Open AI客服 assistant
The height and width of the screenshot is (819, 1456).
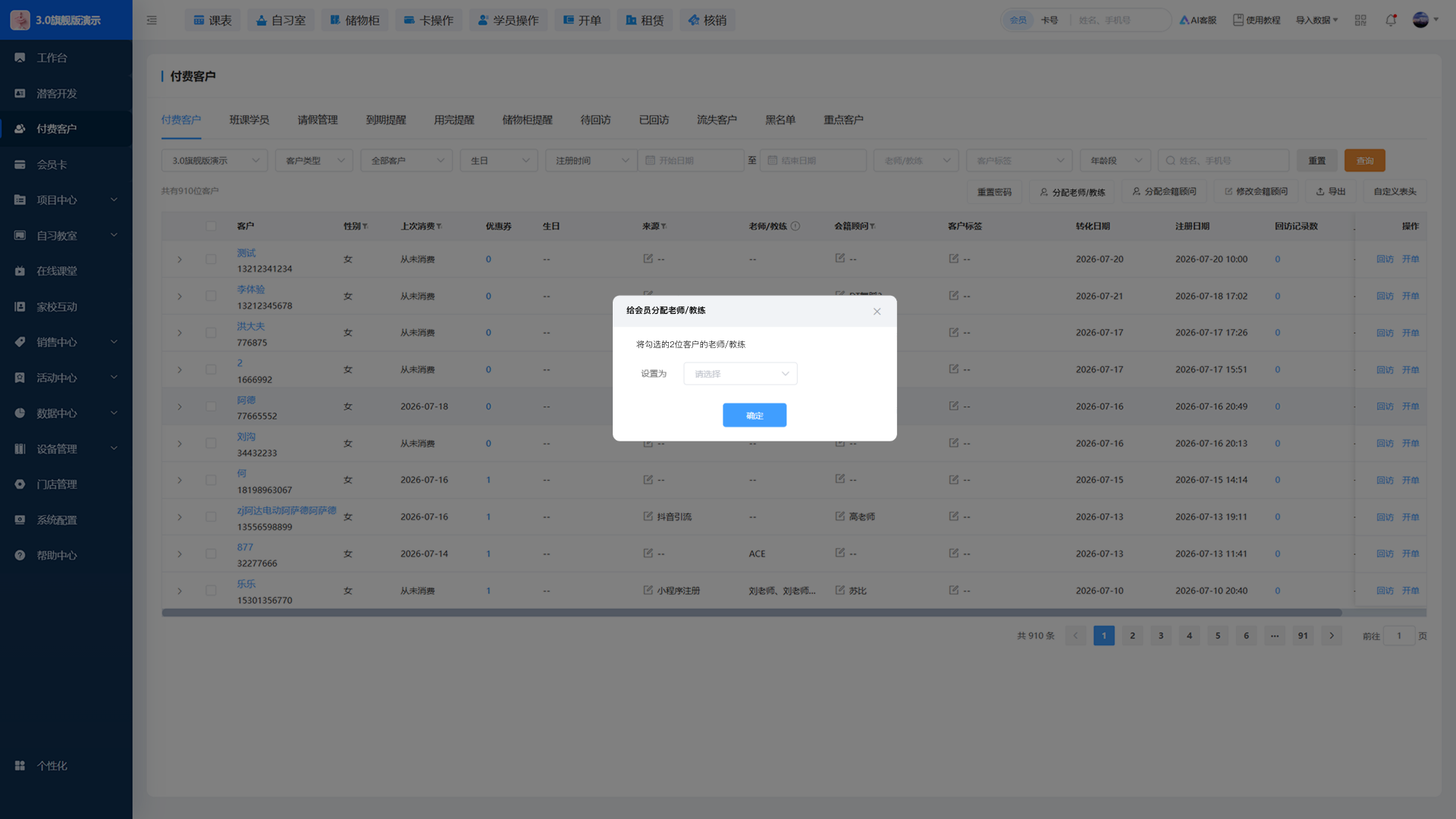1198,20
